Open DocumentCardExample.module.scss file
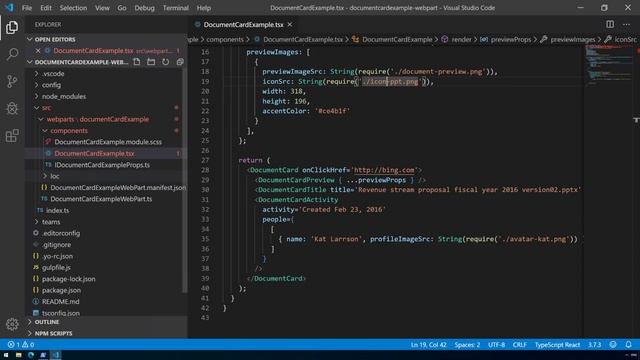640x360 pixels. (108, 142)
